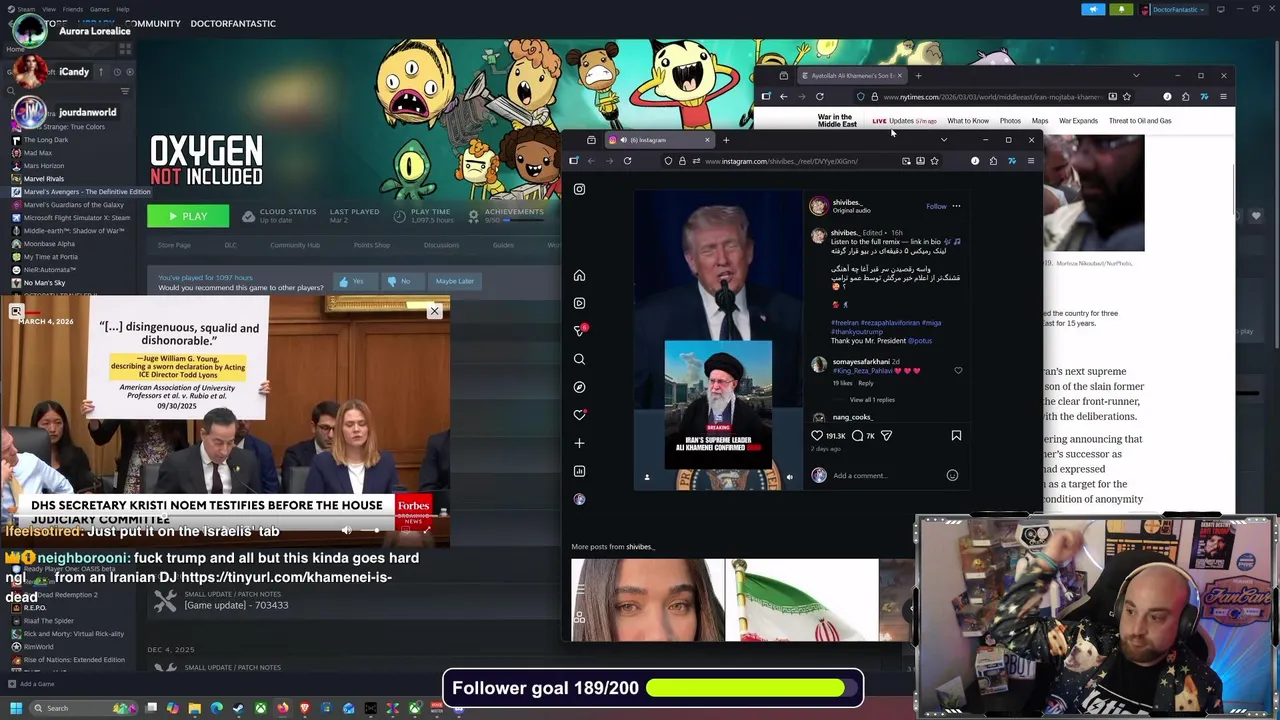
Task: Show tagged people icon on reel
Action: pyautogui.click(x=647, y=477)
